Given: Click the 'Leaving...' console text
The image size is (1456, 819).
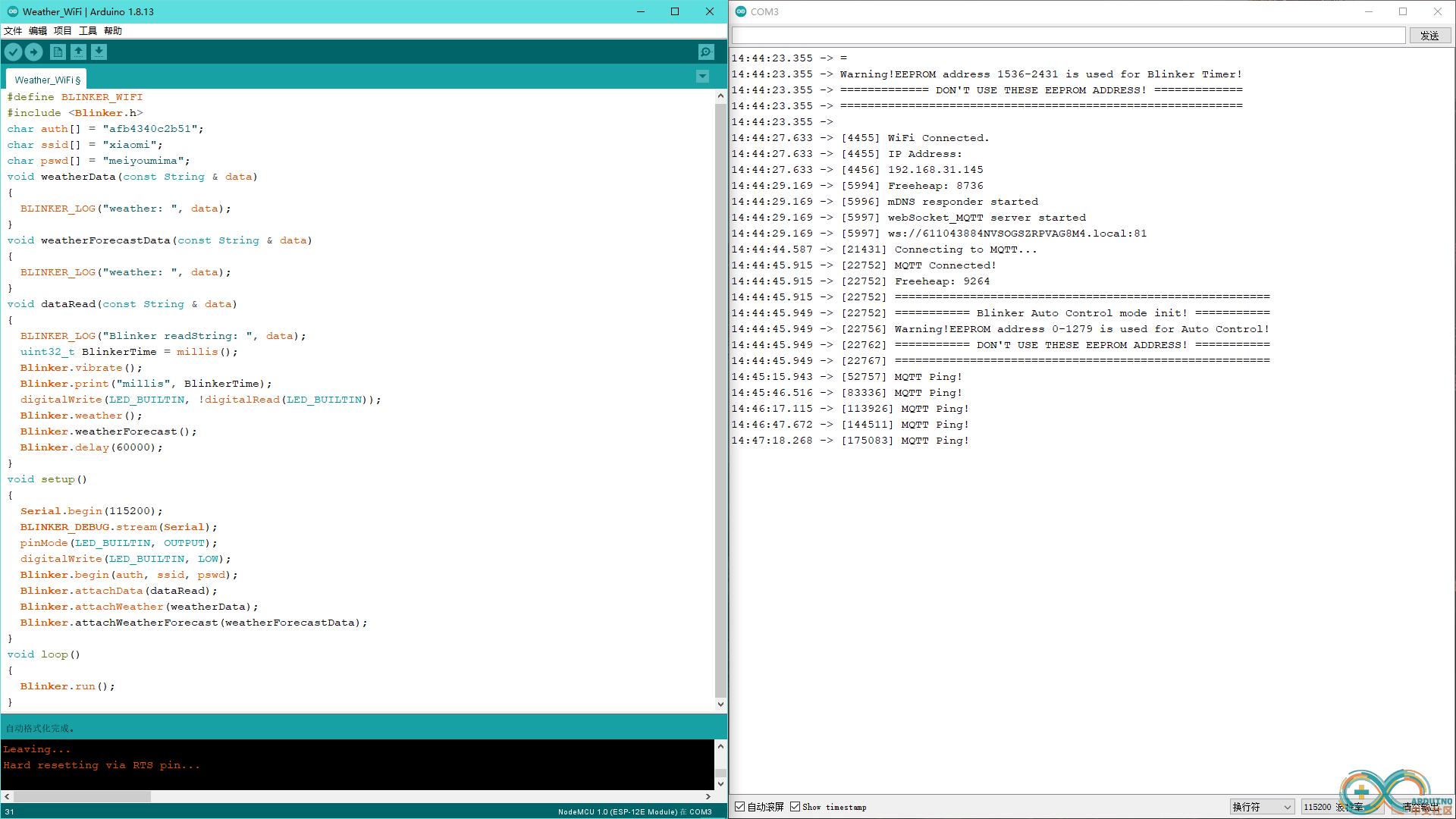Looking at the screenshot, I should coord(36,749).
